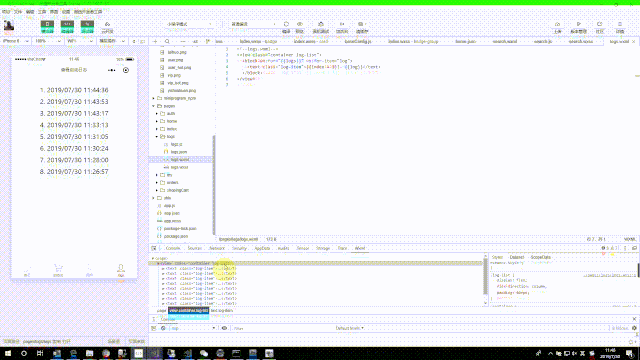Open the WiFi network dropdown
The image size is (640, 360).
pos(80,41)
